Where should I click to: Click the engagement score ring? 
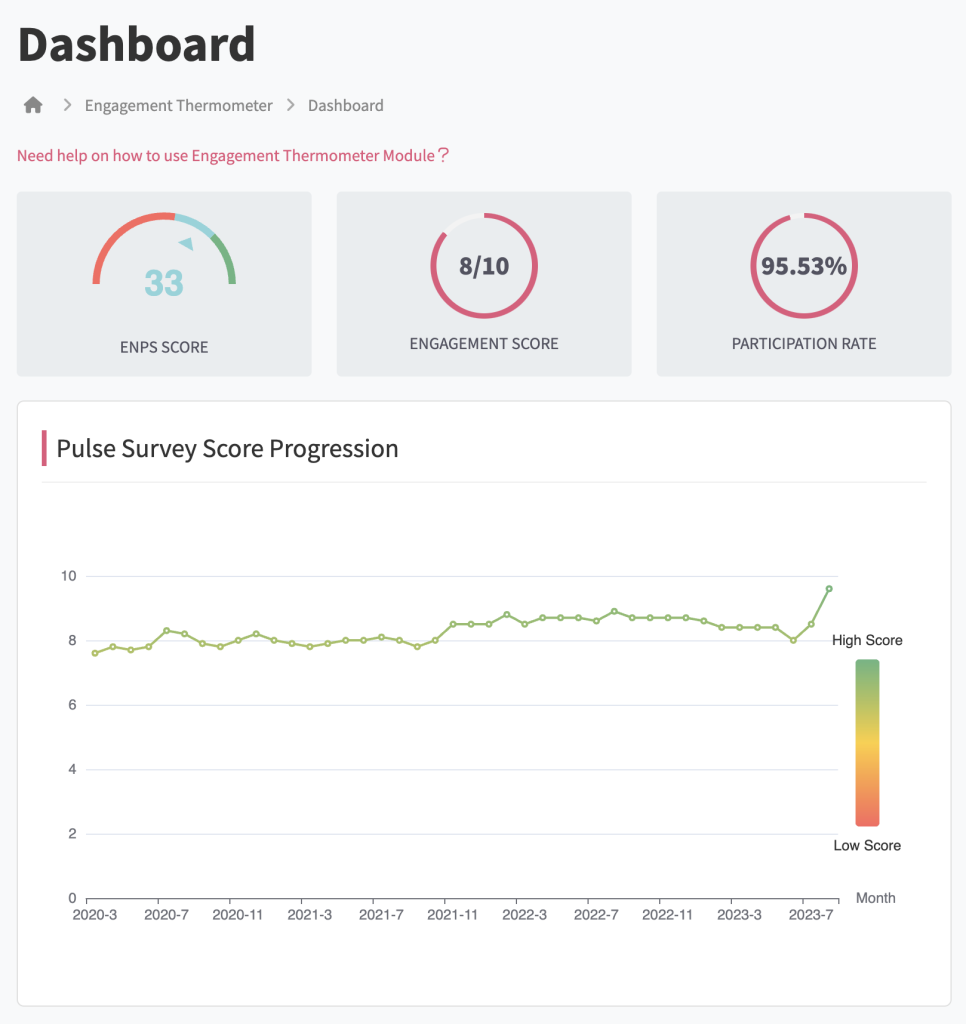[484, 265]
